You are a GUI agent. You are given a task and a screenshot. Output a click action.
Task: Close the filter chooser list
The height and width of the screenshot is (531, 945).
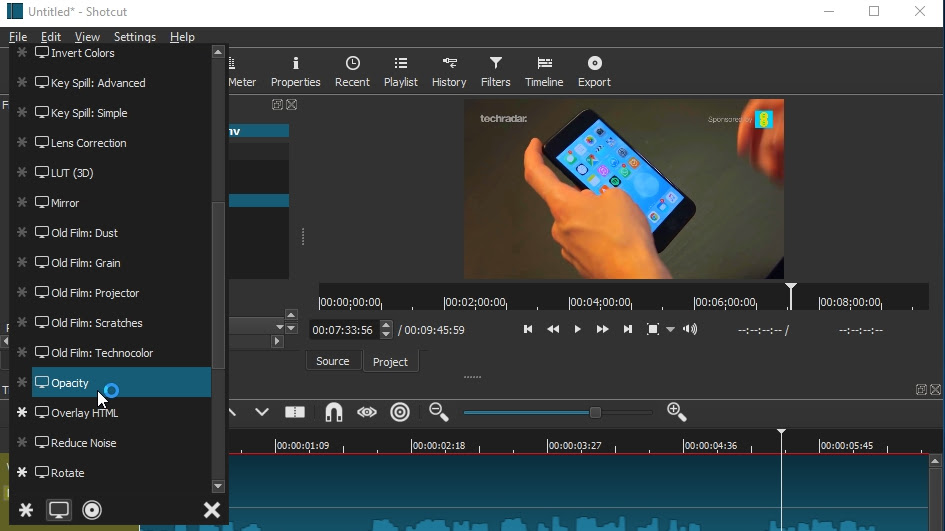pyautogui.click(x=212, y=510)
